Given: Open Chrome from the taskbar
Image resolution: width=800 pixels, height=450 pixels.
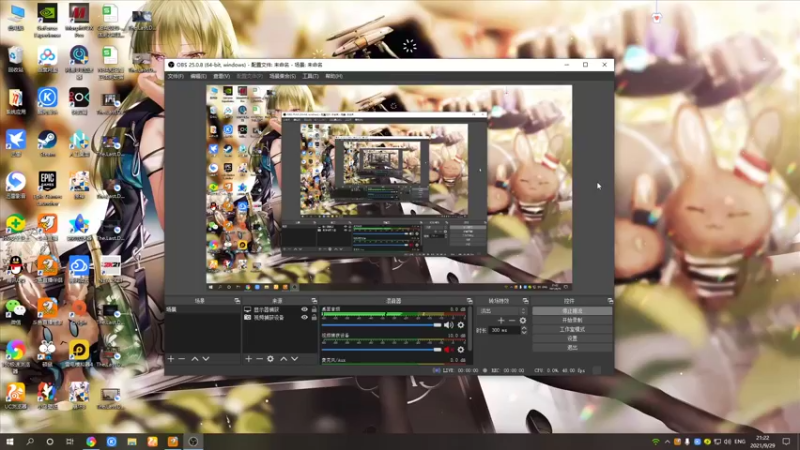Looking at the screenshot, I should tap(91, 441).
